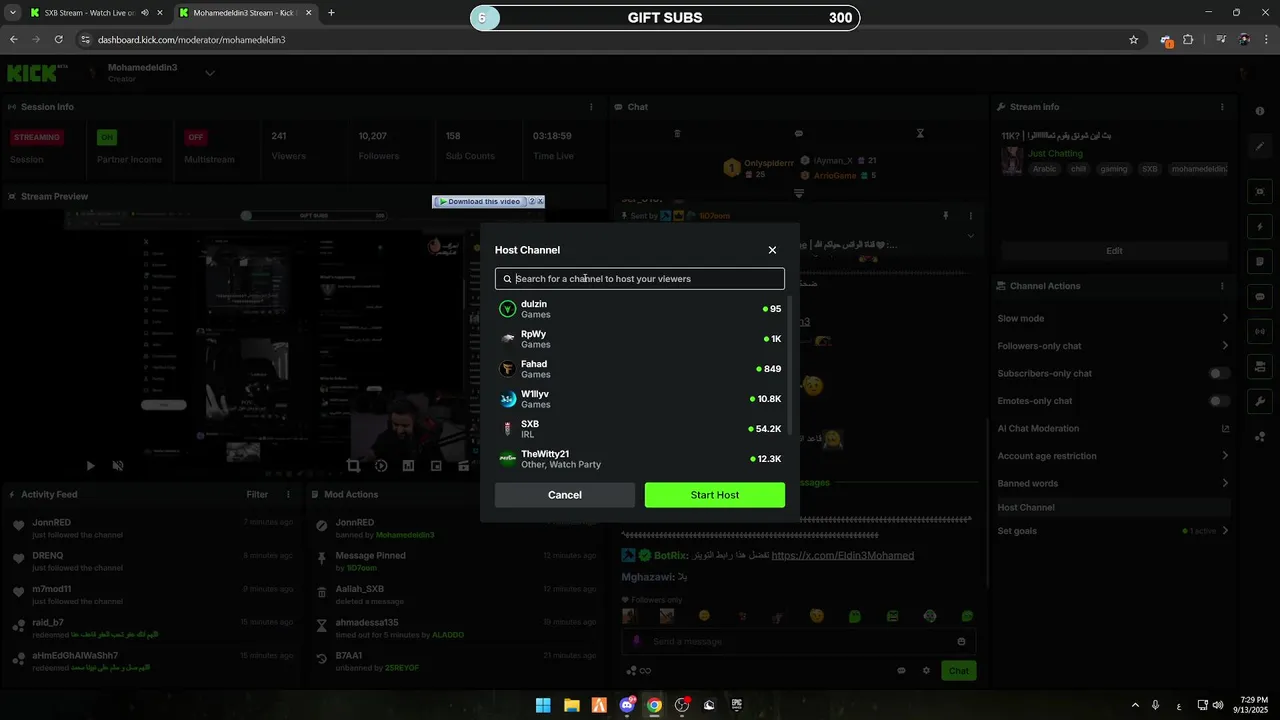Image resolution: width=1280 pixels, height=720 pixels.
Task: Click the Edit stream info button
Action: pos(1114,251)
